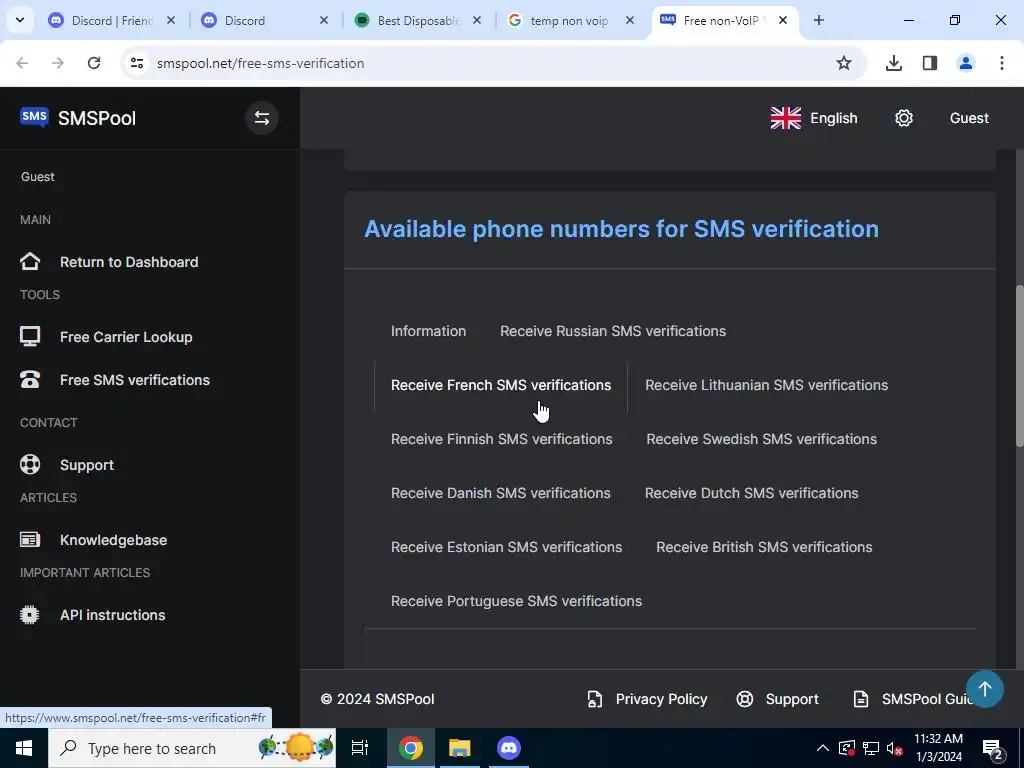This screenshot has width=1024, height=768.
Task: Open the Guest account menu
Action: [x=969, y=118]
